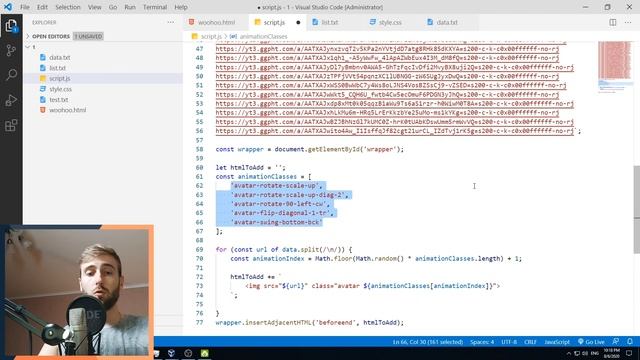This screenshot has width=640, height=360.
Task: Click animationClasses in the breadcrumb
Action: click(x=263, y=36)
